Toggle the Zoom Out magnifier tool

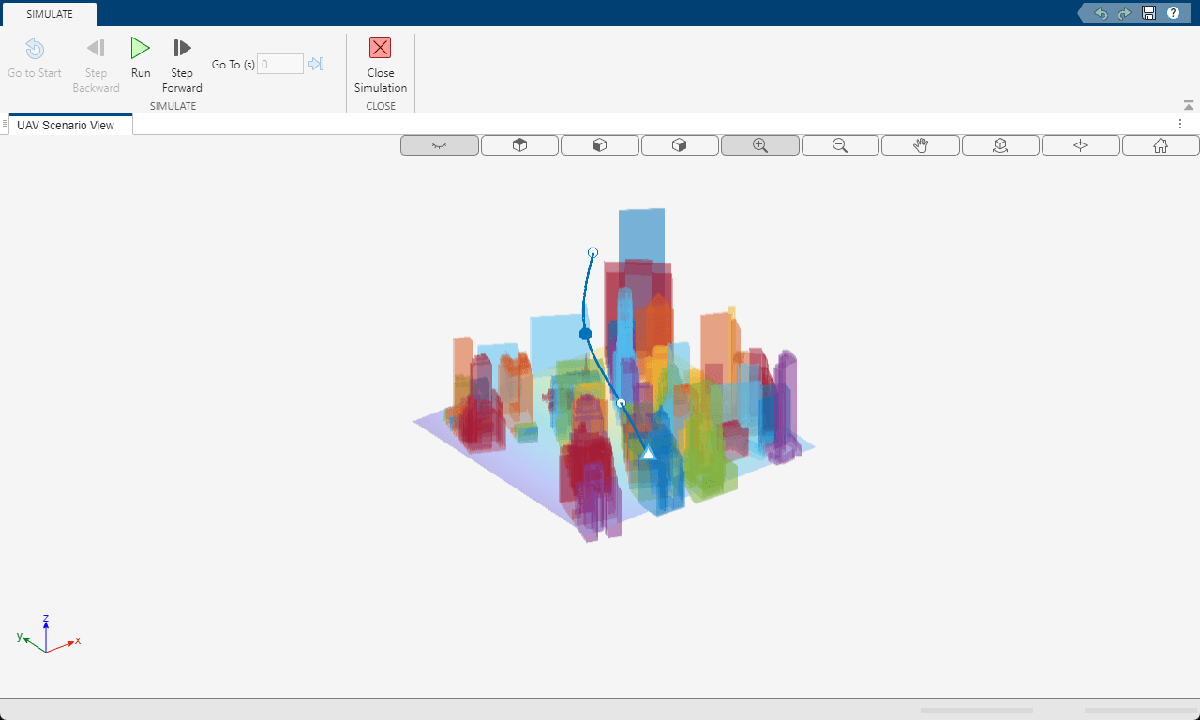(840, 146)
